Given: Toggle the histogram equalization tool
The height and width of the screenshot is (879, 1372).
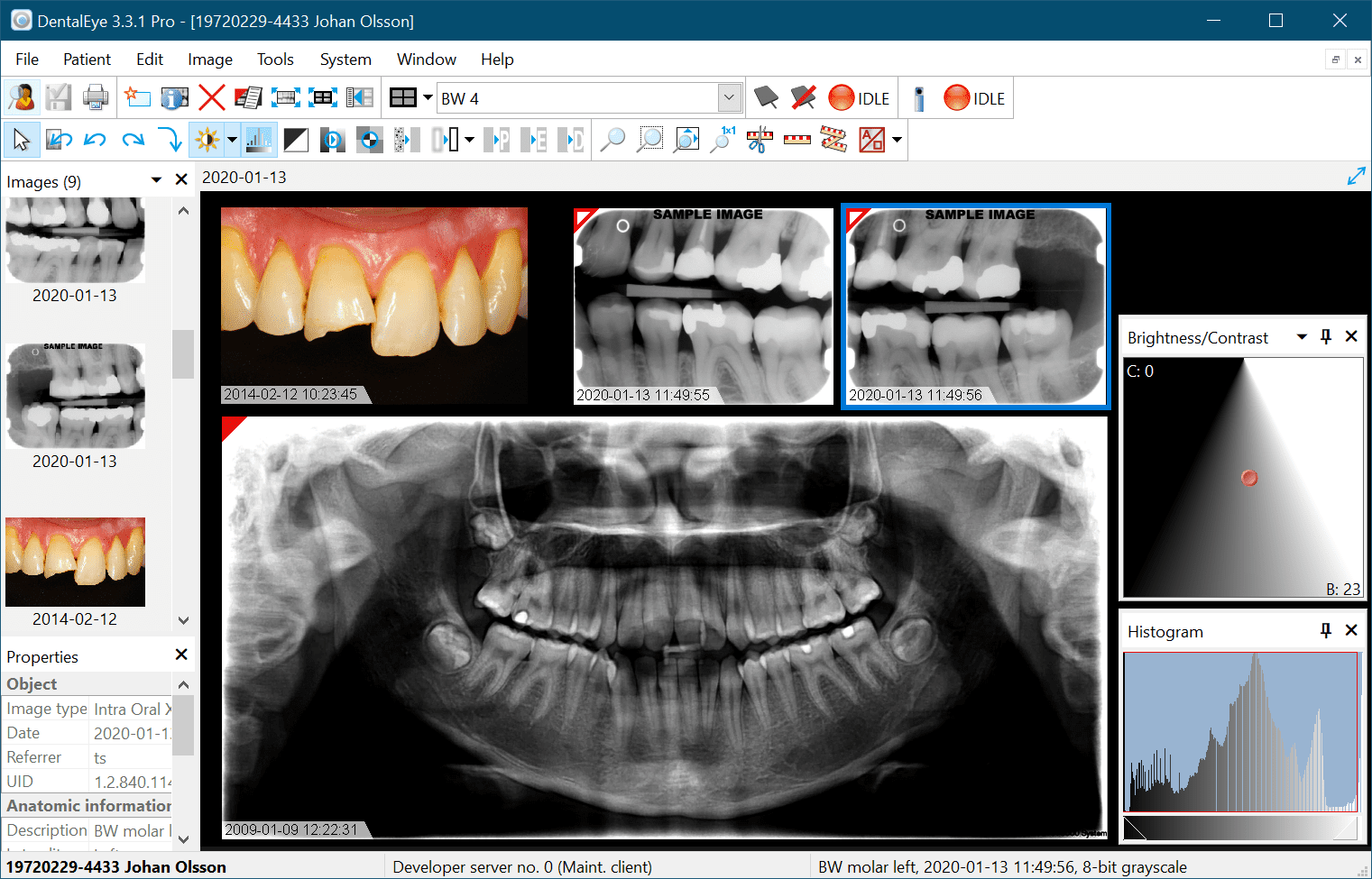Looking at the screenshot, I should pyautogui.click(x=260, y=140).
